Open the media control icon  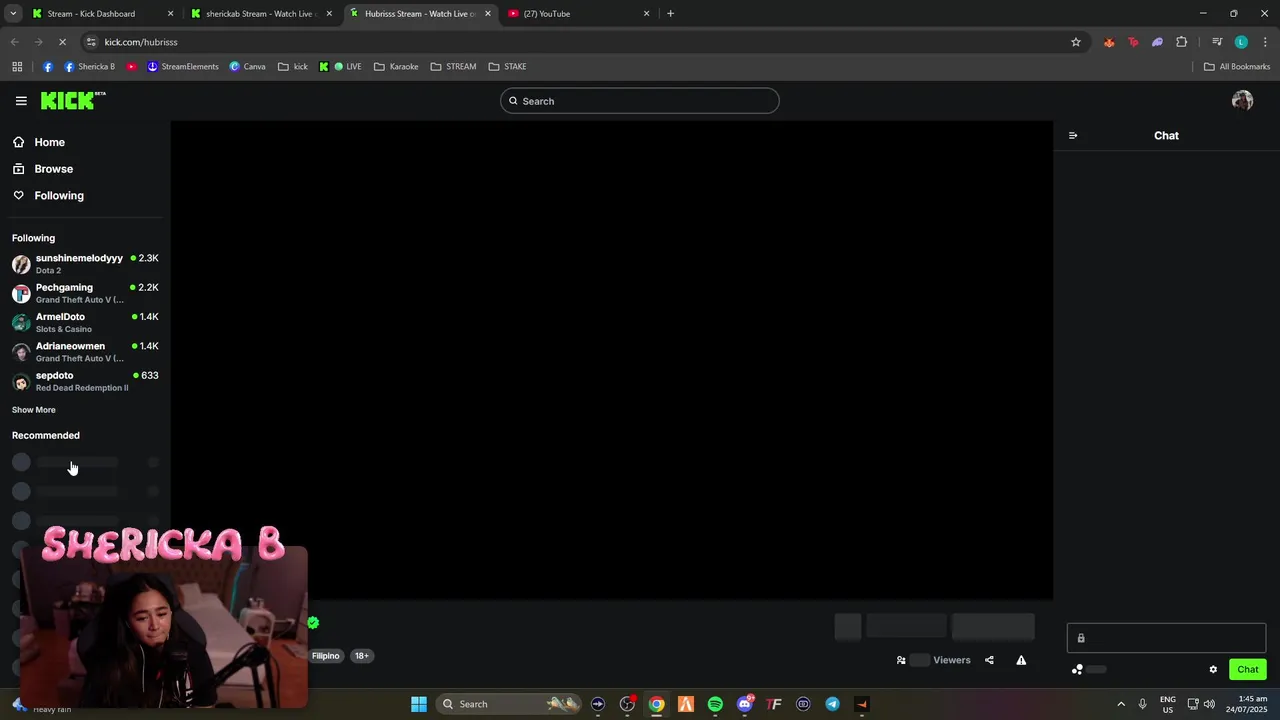click(x=1217, y=42)
